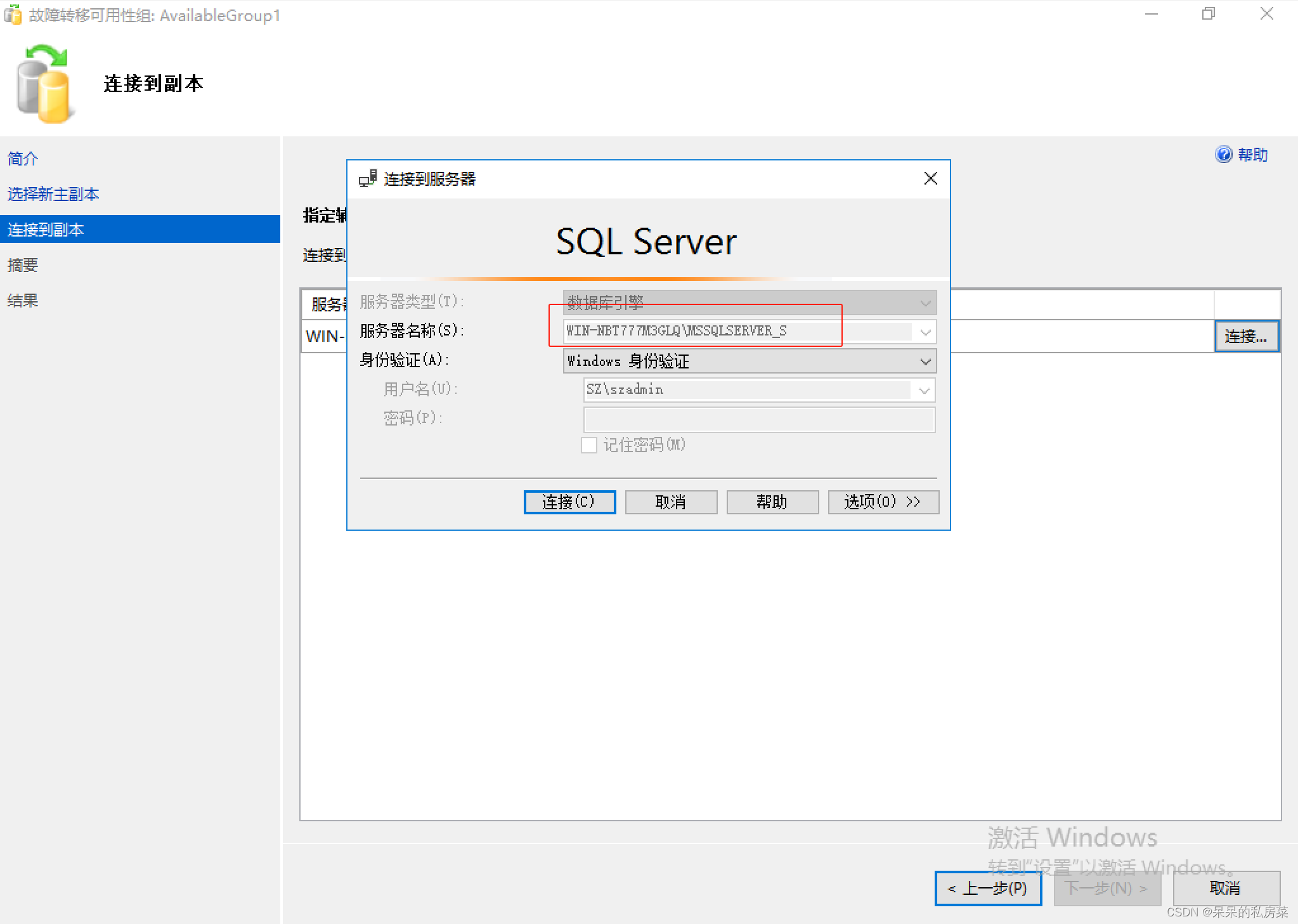The width and height of the screenshot is (1298, 924).
Task: Expand the username dropdown arrow
Action: coord(924,390)
